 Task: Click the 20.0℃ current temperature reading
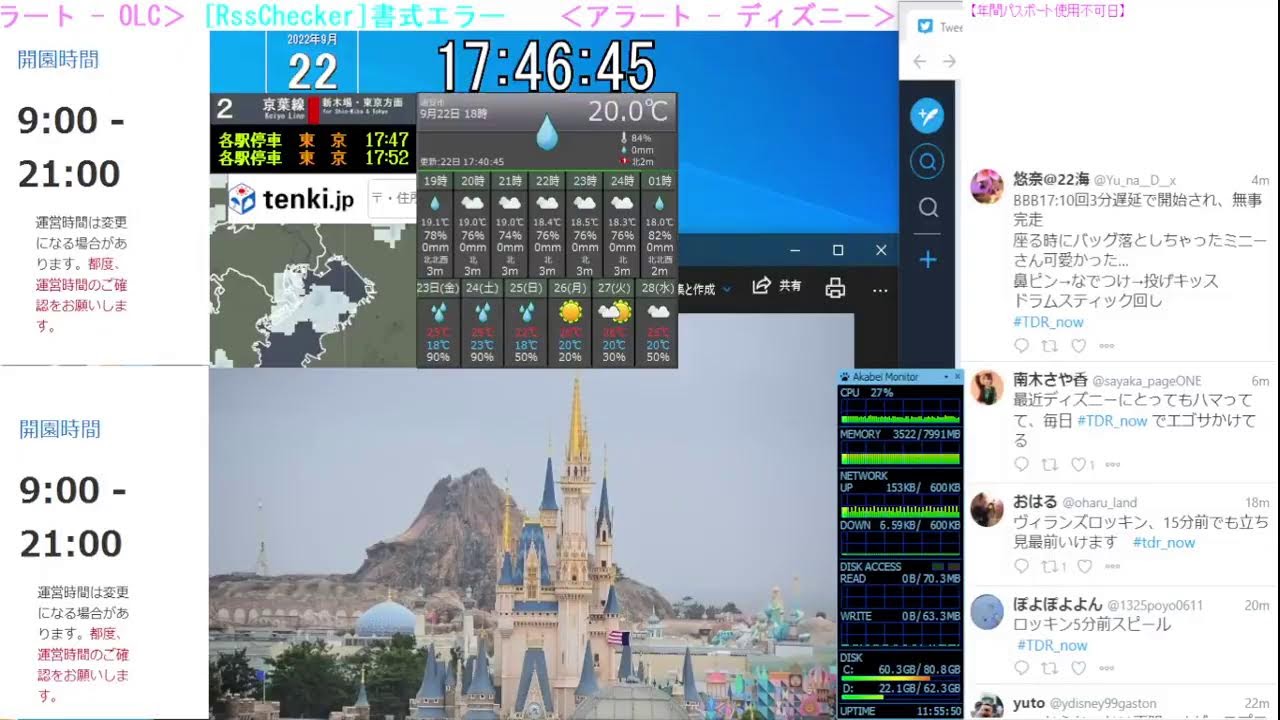coord(627,111)
